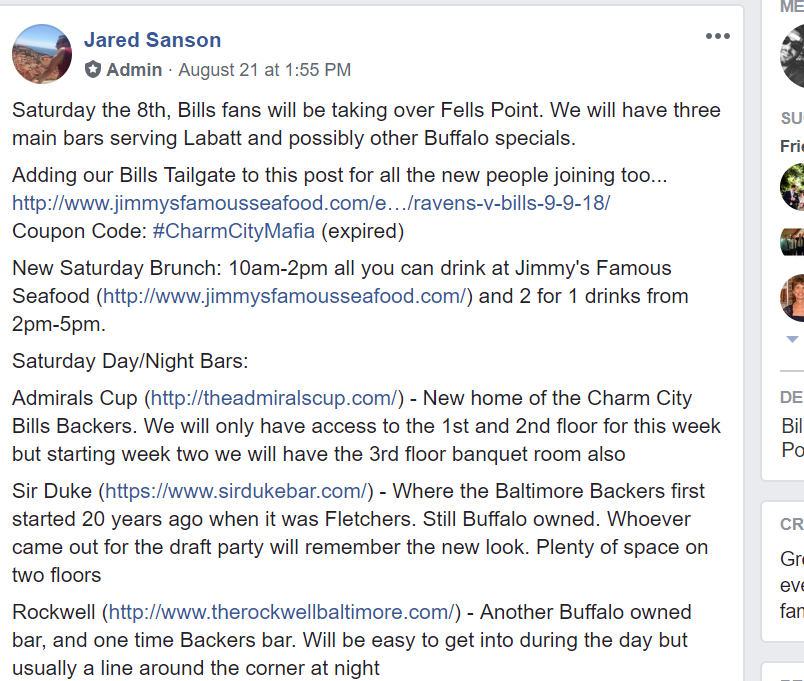Viewport: 804px width, 681px height.
Task: Click Jared Sanson's profile picture
Action: click(x=42, y=54)
